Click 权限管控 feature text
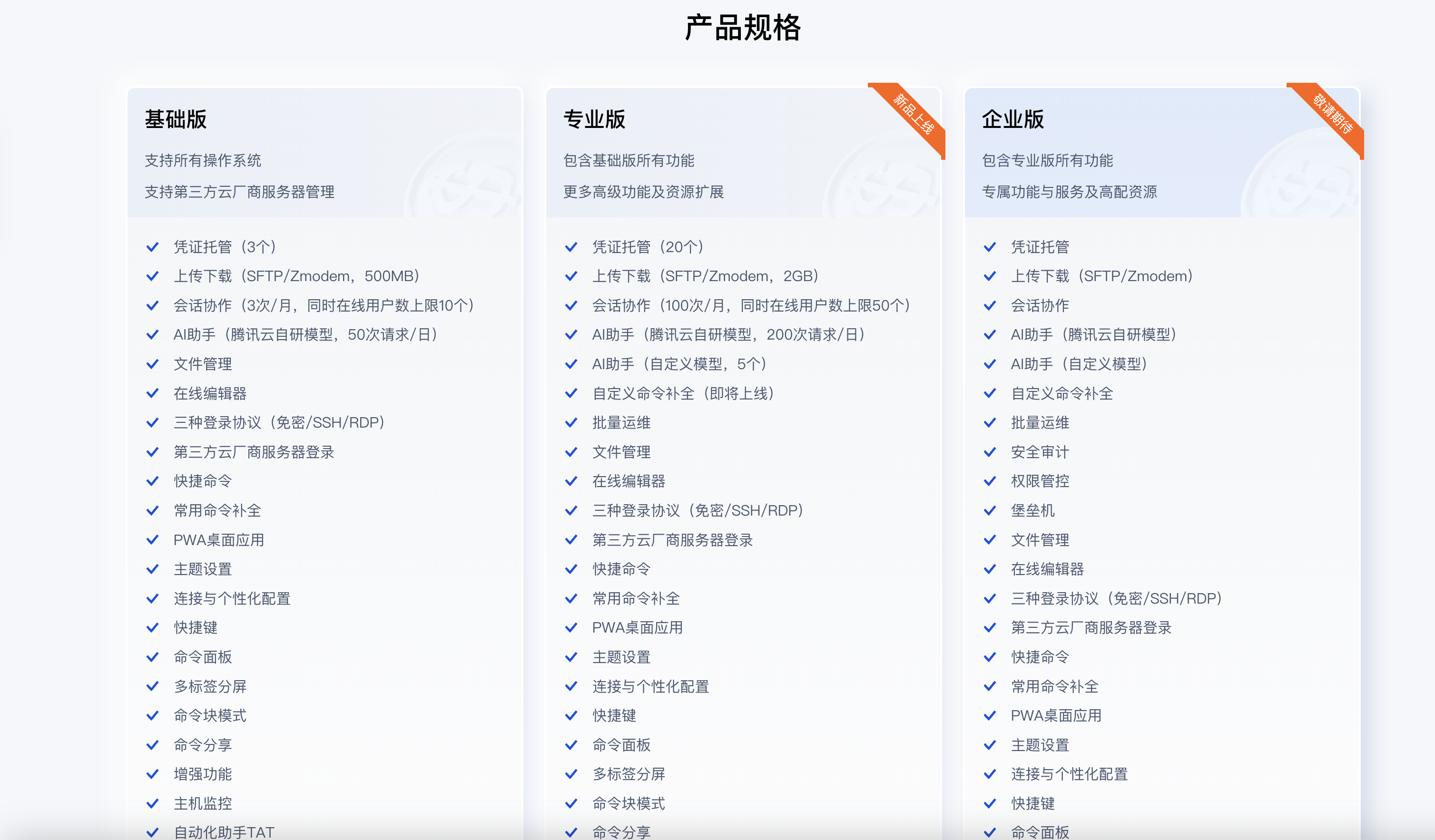 (x=1040, y=481)
